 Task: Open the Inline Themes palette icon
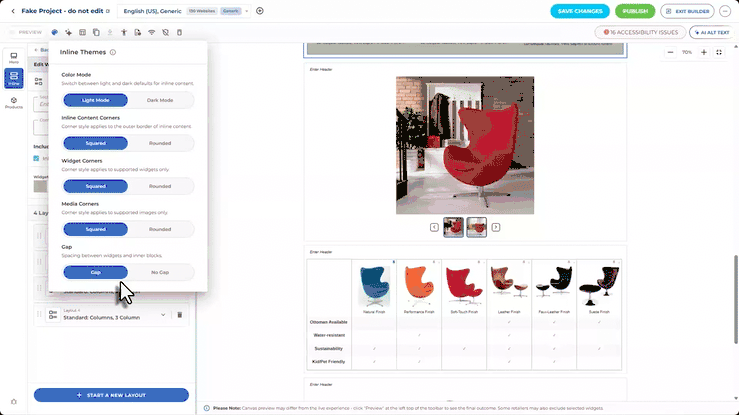click(x=55, y=33)
